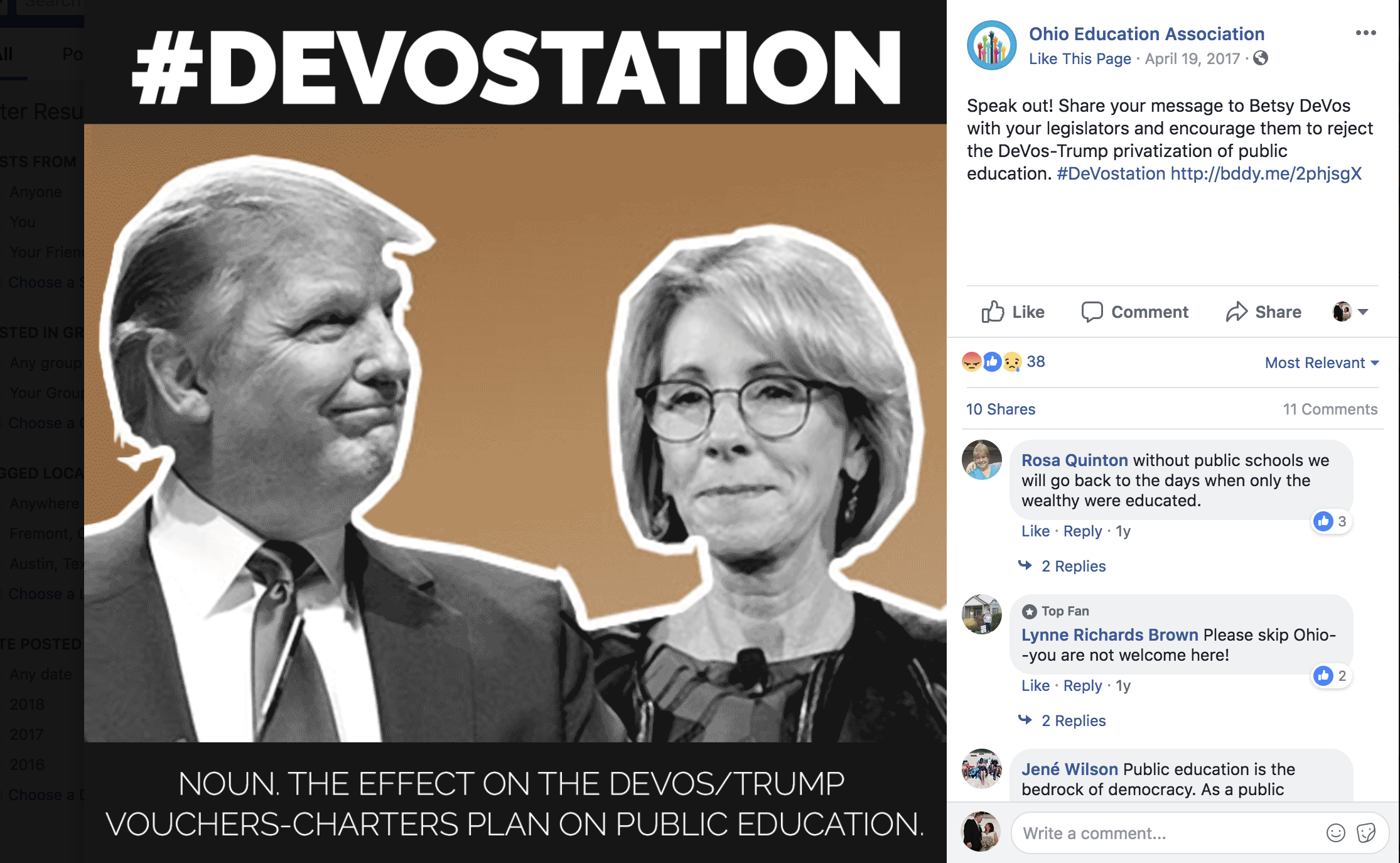Click the public globe privacy icon
The width and height of the screenshot is (1400, 863).
[1260, 58]
